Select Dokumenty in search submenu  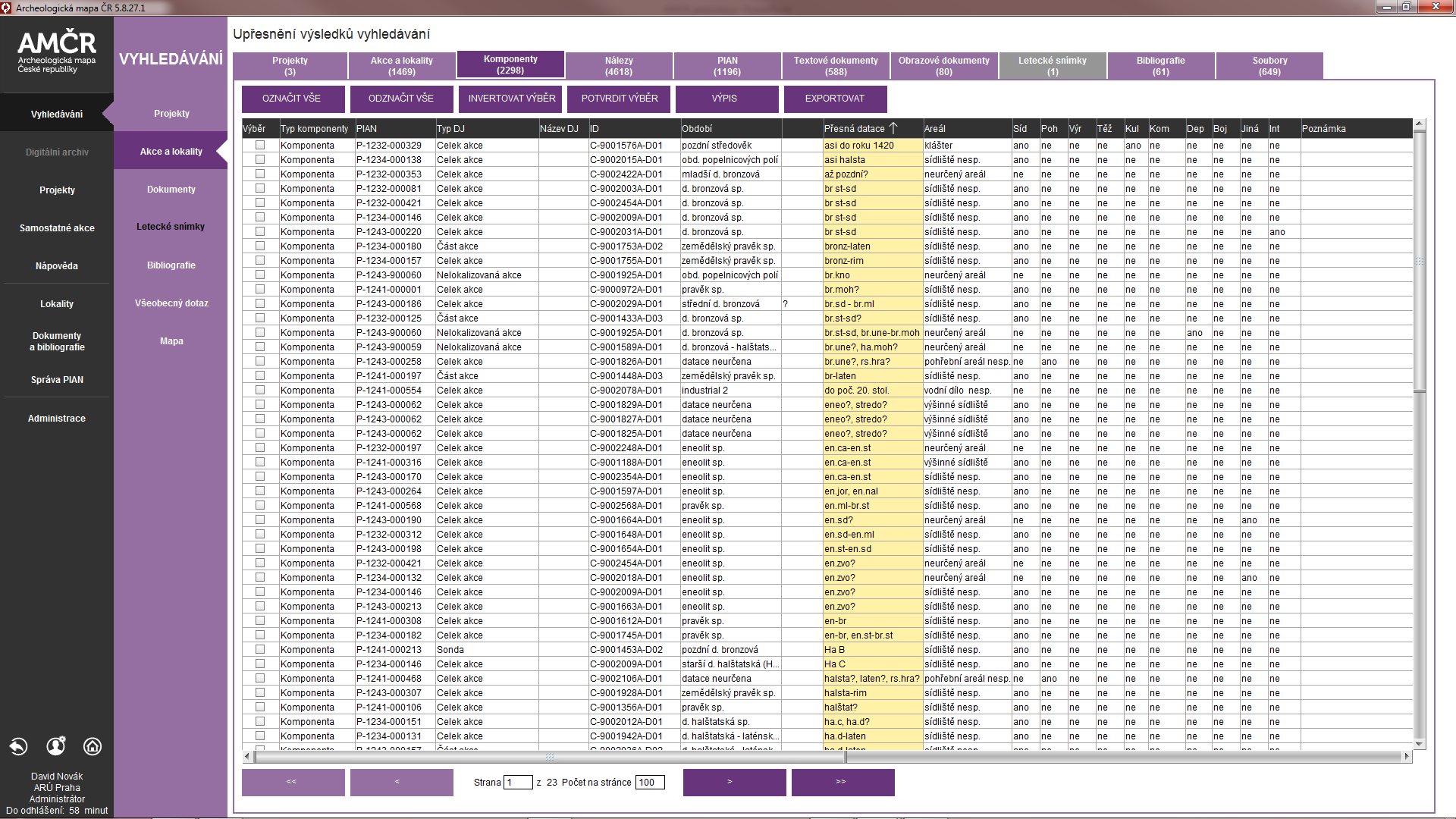coord(171,190)
